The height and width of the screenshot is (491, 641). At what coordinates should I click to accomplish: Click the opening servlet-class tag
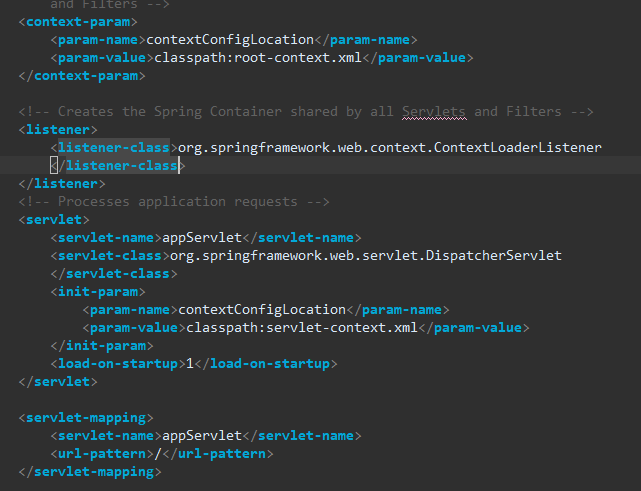coord(110,256)
